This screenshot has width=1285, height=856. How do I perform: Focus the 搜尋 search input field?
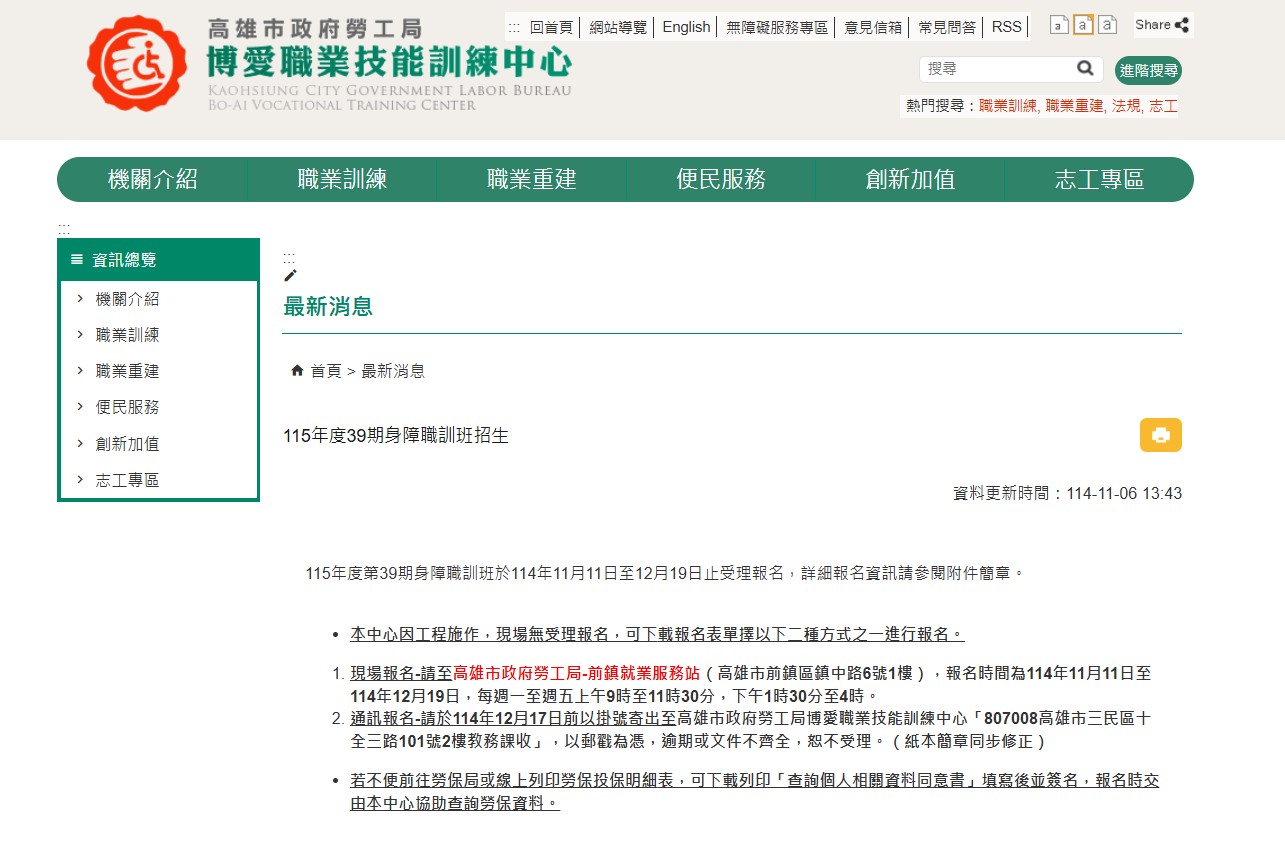(997, 69)
